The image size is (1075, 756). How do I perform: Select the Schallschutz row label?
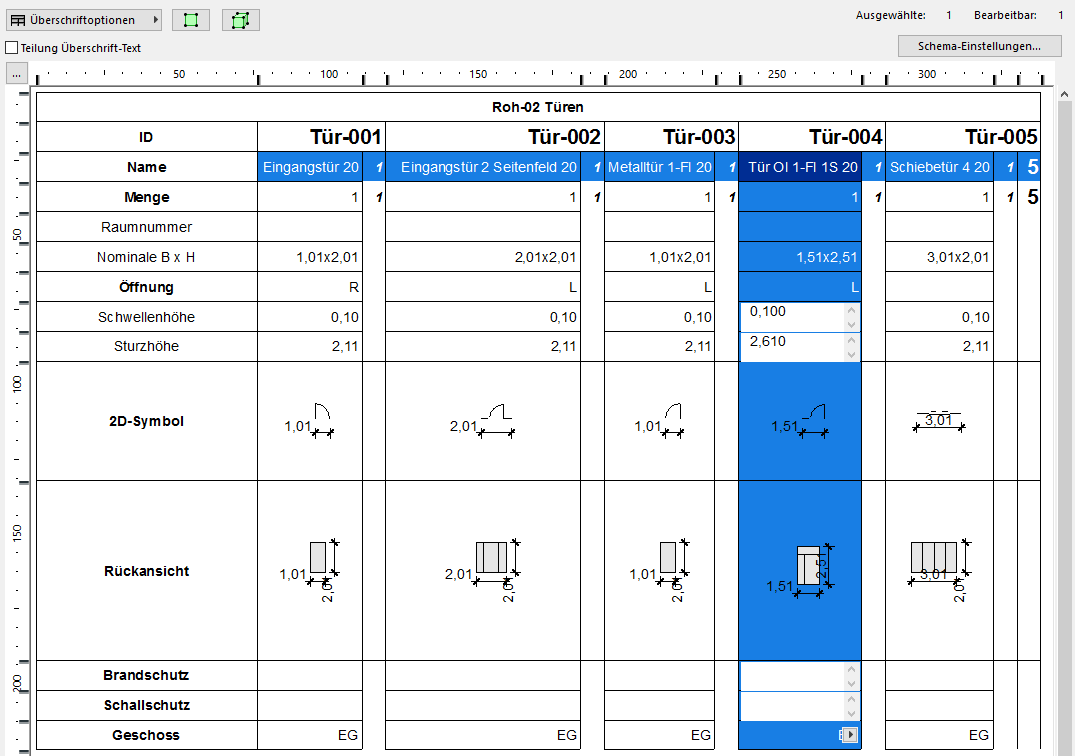147,705
